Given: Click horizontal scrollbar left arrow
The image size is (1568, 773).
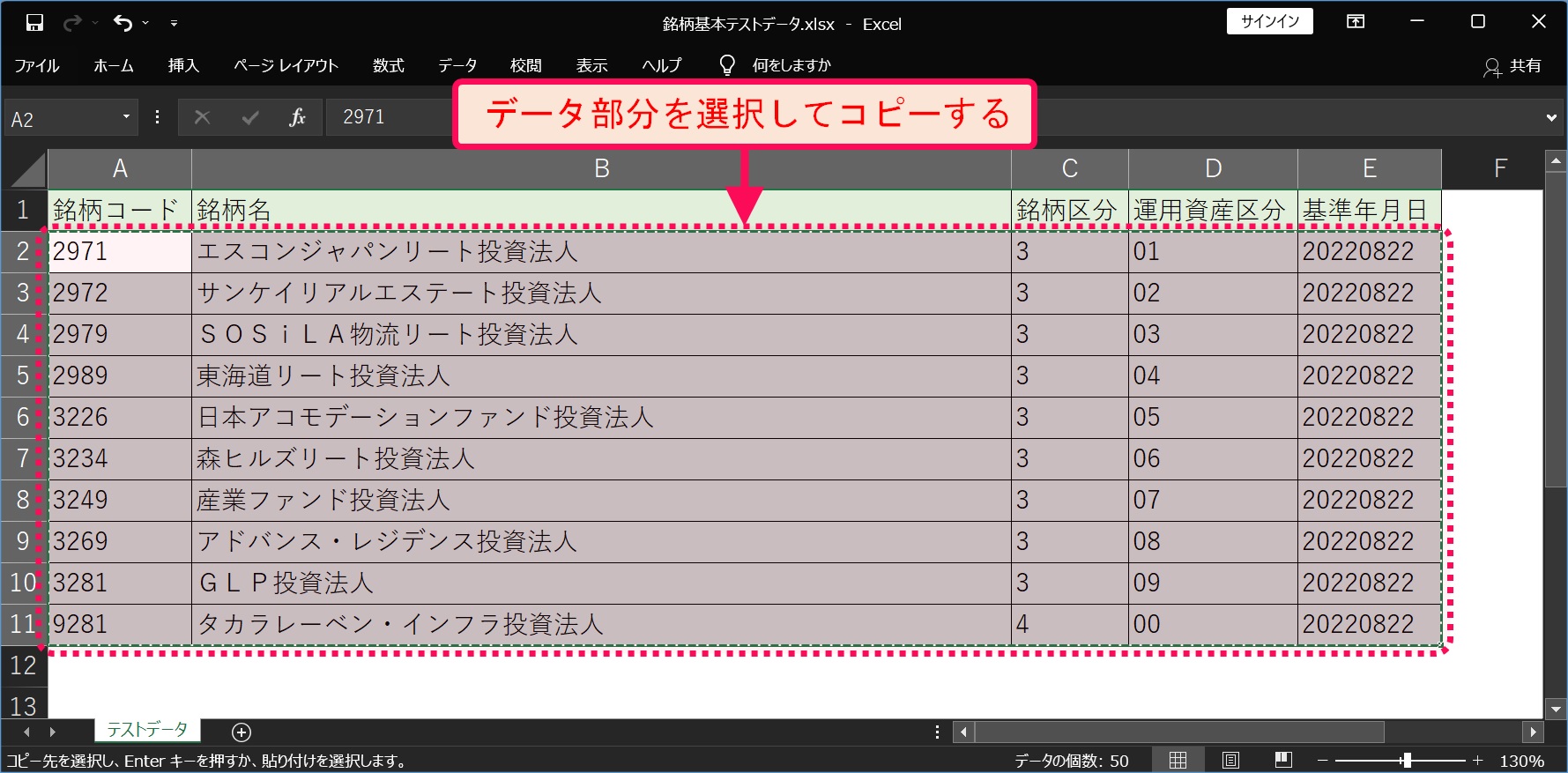Looking at the screenshot, I should [963, 732].
